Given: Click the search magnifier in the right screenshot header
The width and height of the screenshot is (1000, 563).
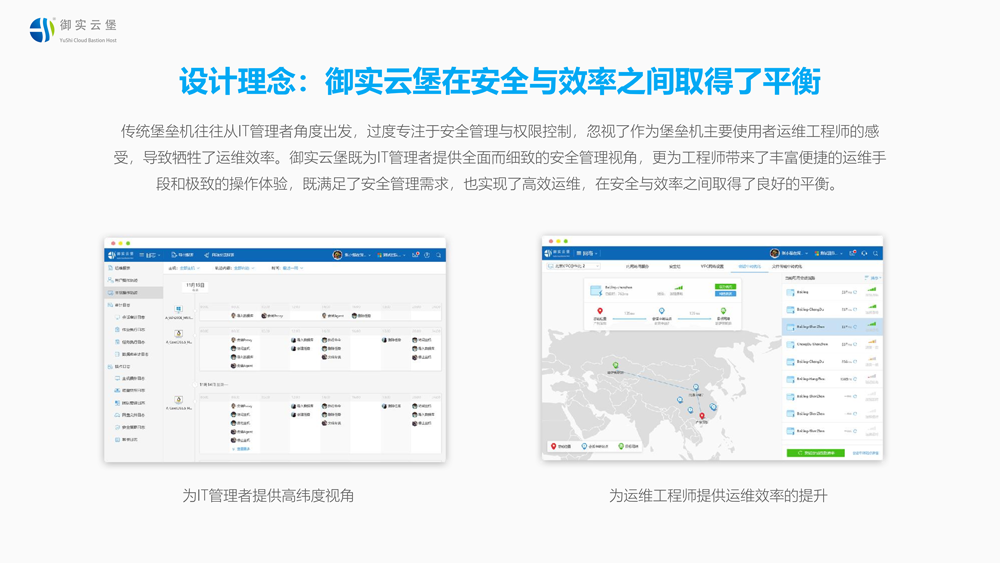Looking at the screenshot, I should pos(876,253).
